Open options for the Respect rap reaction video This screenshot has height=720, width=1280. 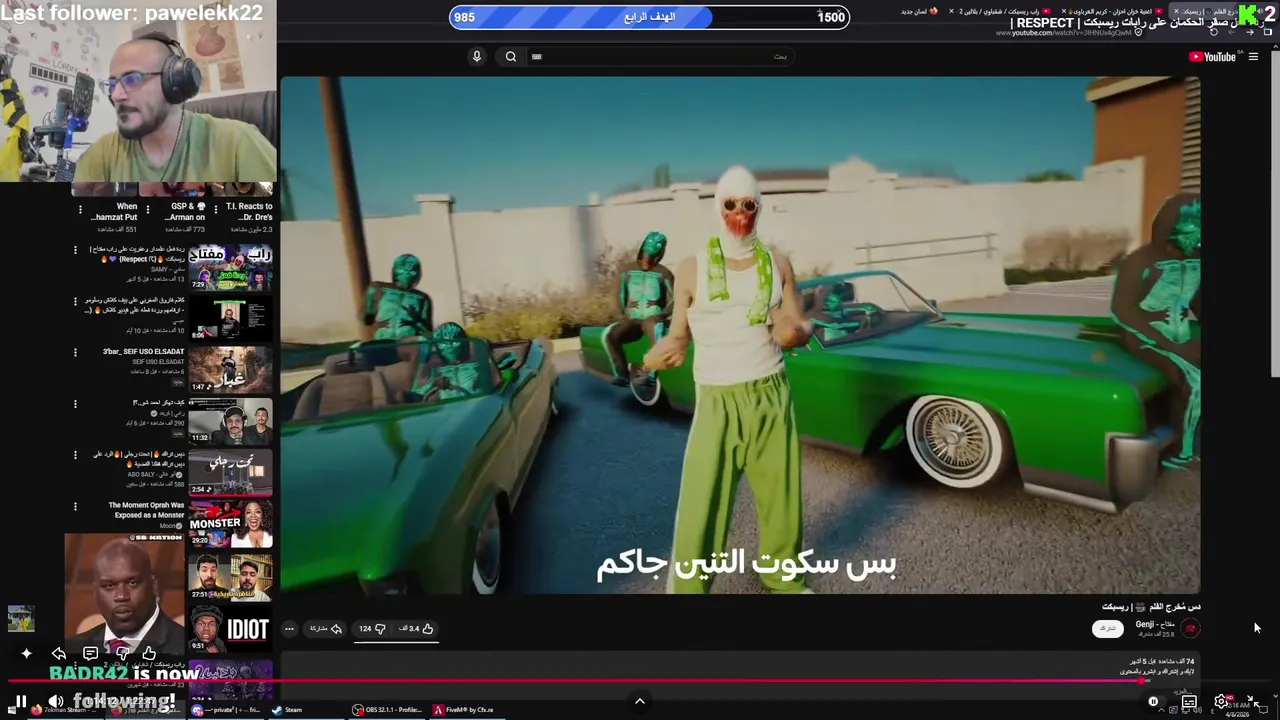pos(75,250)
